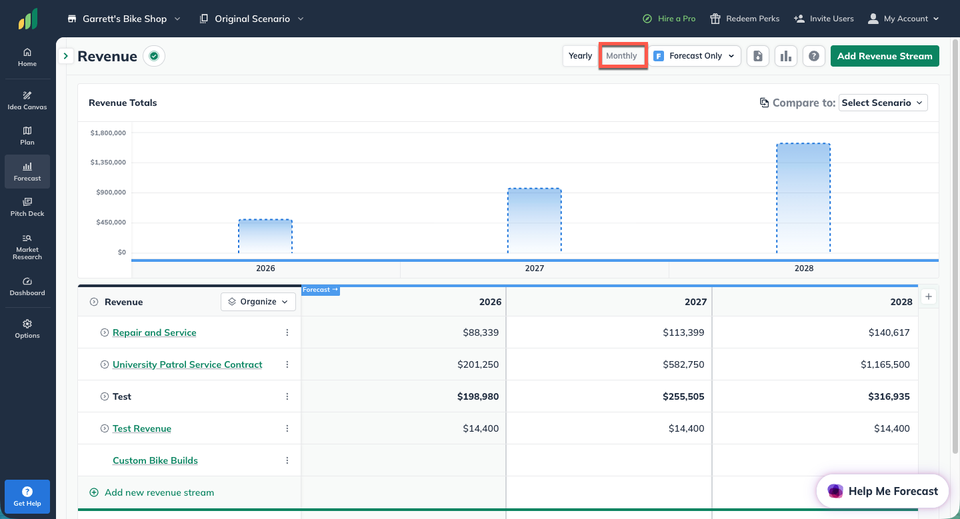Click the export document icon
The width and height of the screenshot is (960, 519).
(x=757, y=56)
